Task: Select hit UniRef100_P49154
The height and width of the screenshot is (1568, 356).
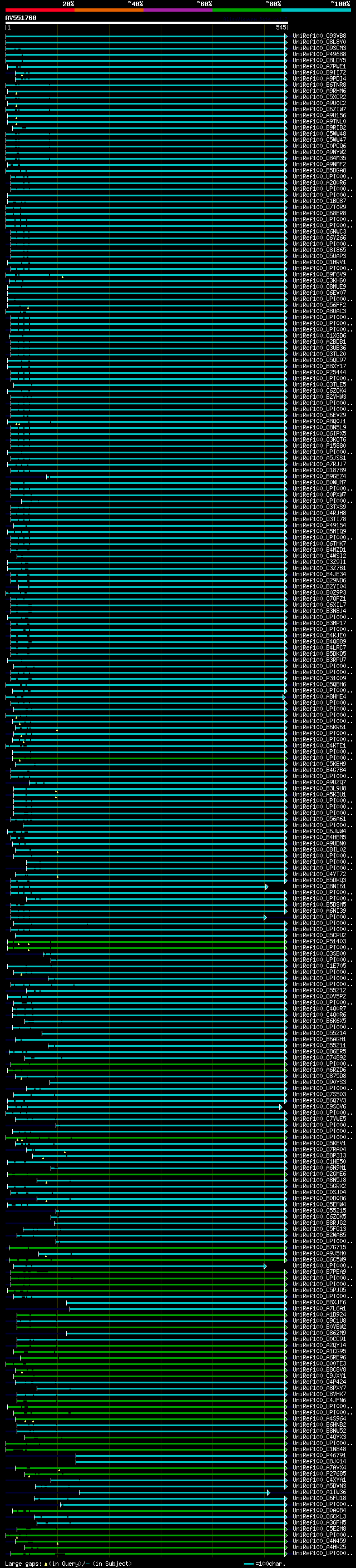Action: pos(319,525)
